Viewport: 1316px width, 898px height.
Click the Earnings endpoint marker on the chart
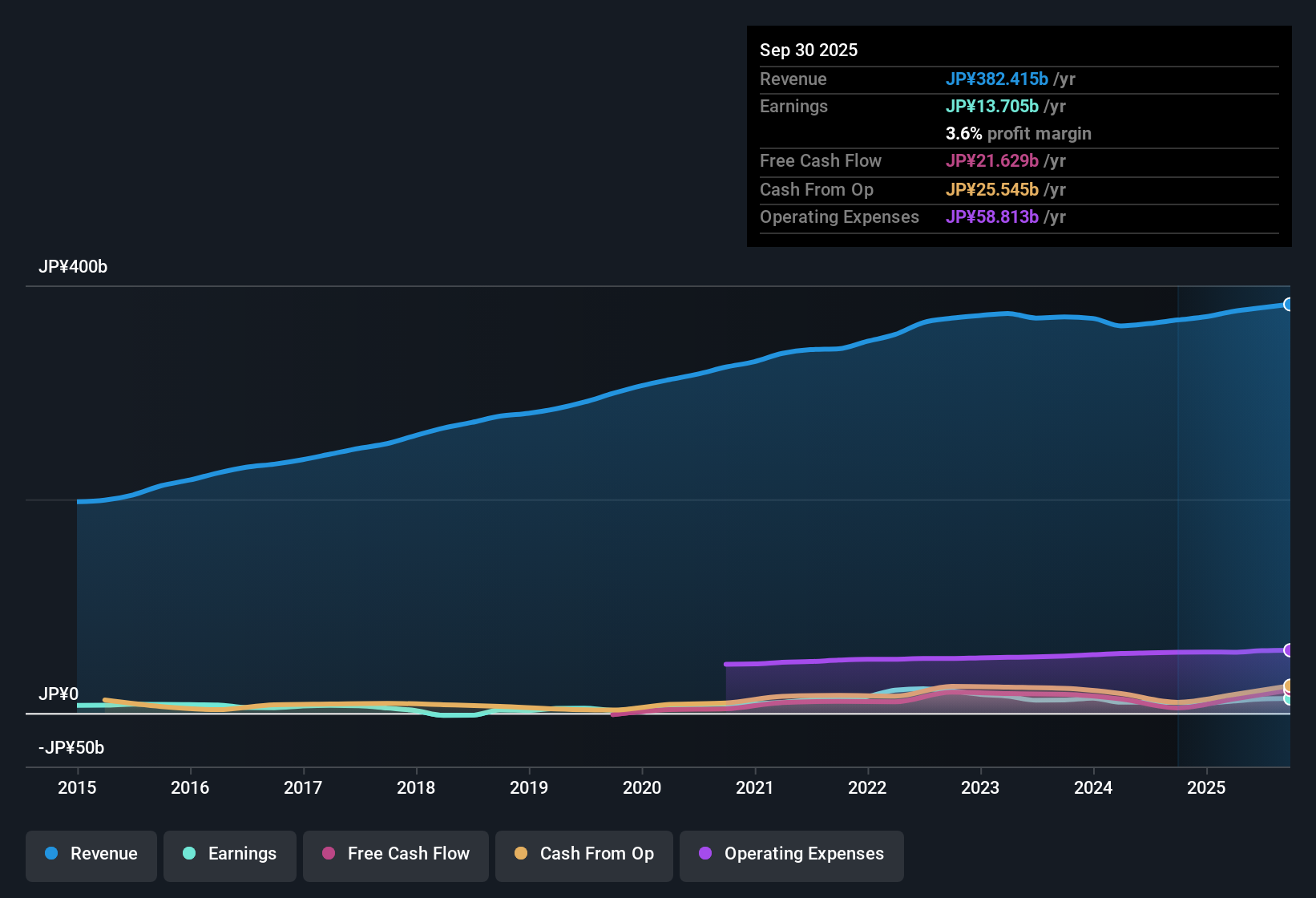coord(1289,699)
